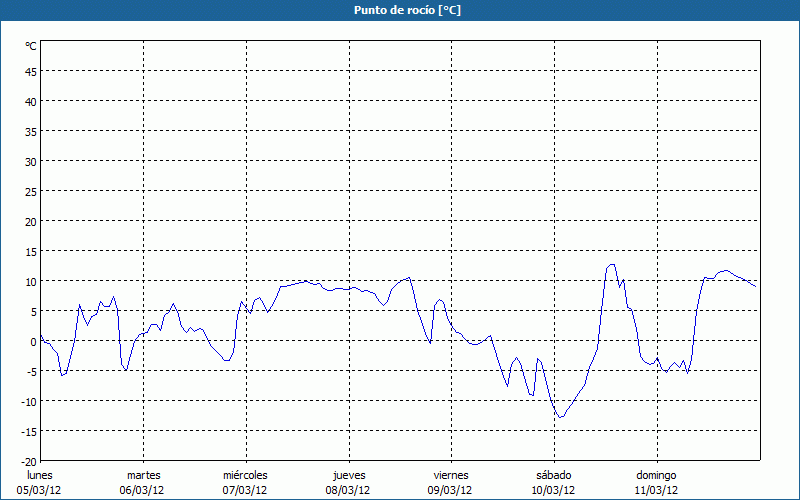Select the "martes" day label
Image resolution: width=800 pixels, height=500 pixels.
[143, 475]
